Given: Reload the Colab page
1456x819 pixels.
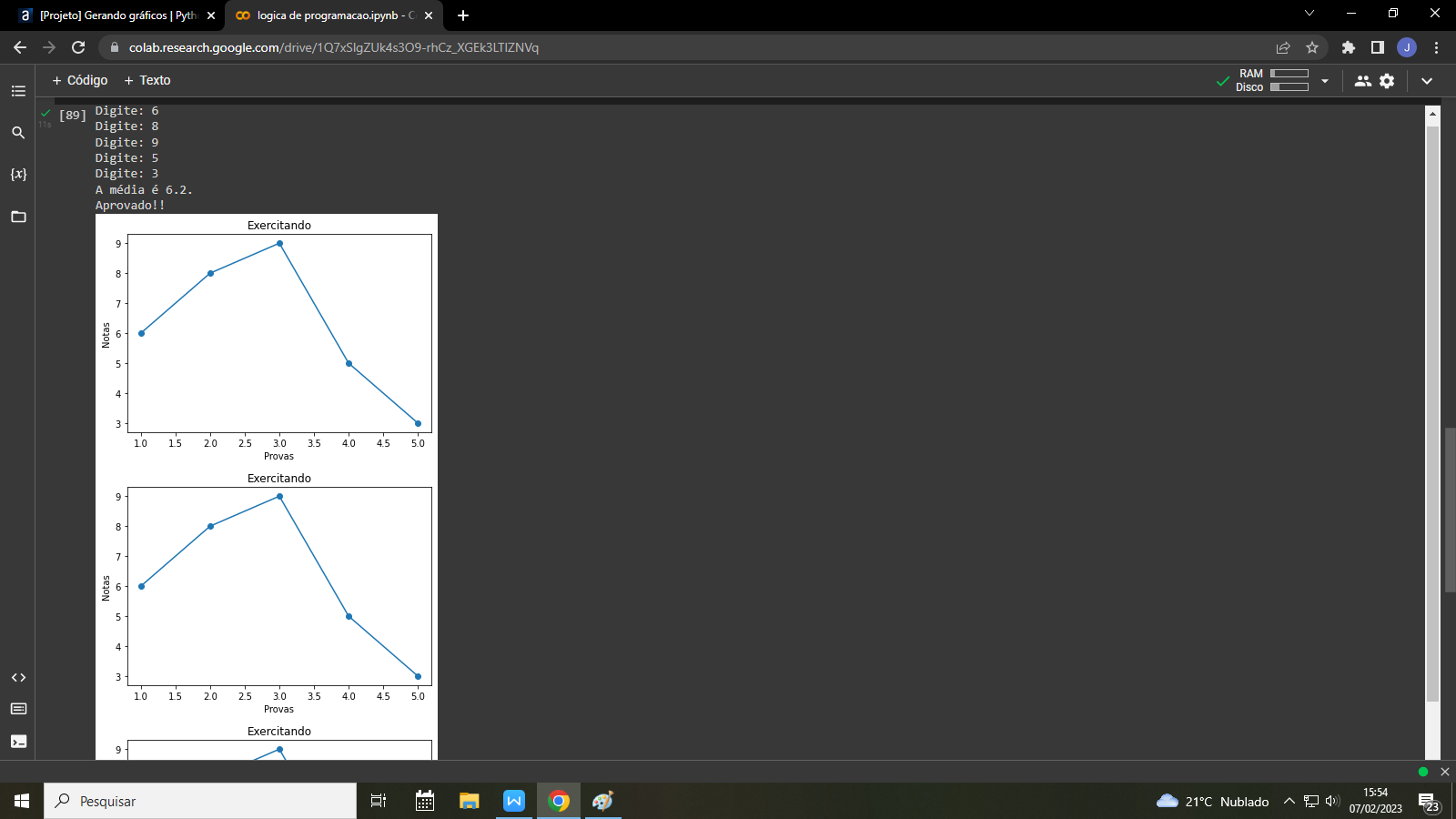Looking at the screenshot, I should coord(78,47).
